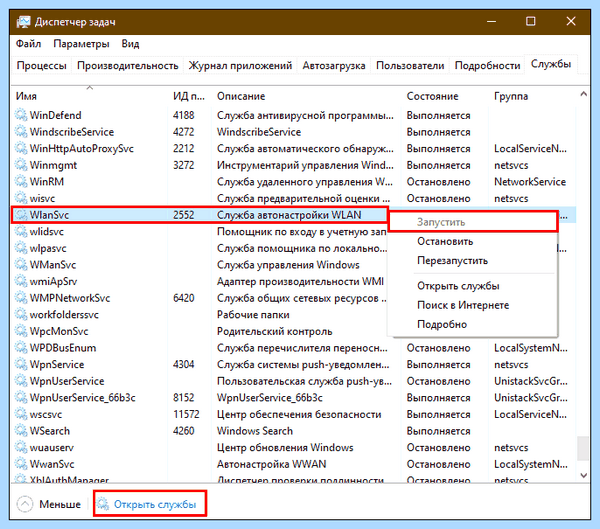This screenshot has height=529, width=600.
Task: Collapse view with the Меньше chevron button
Action: pos(25,504)
